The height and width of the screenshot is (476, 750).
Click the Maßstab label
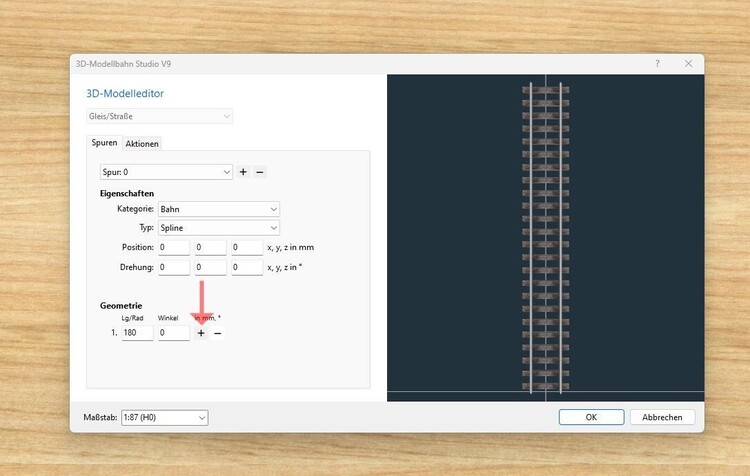tap(100, 417)
